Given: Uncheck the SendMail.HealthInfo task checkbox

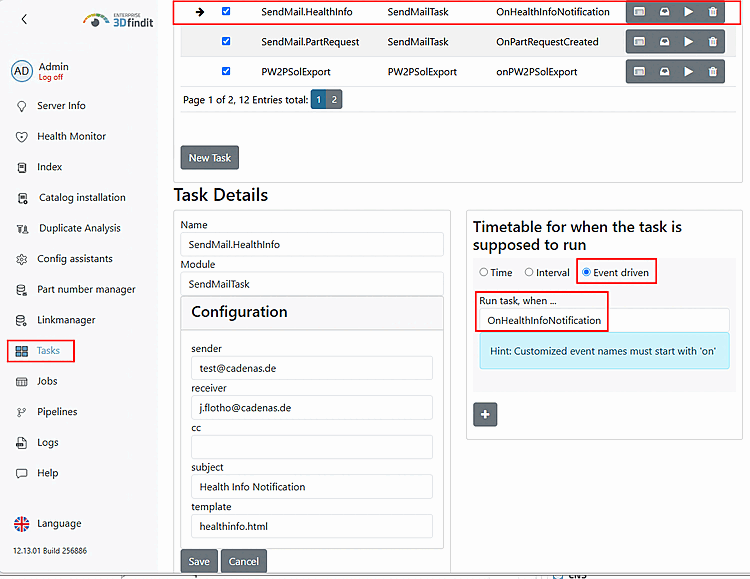Looking at the screenshot, I should pos(226,11).
